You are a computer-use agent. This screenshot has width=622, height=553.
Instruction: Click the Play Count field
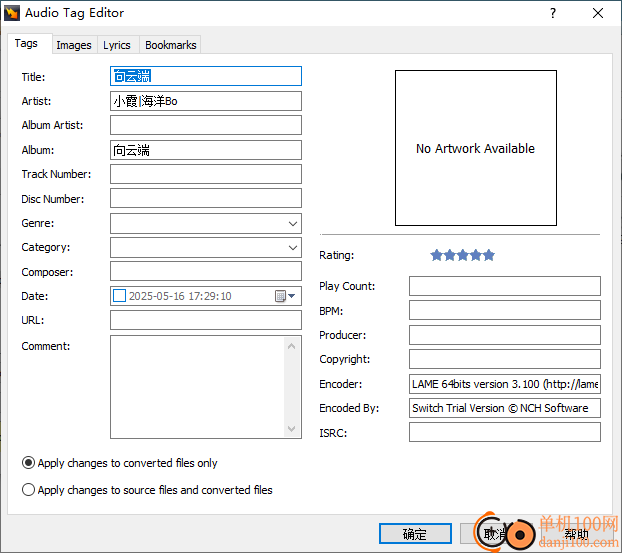pos(505,286)
